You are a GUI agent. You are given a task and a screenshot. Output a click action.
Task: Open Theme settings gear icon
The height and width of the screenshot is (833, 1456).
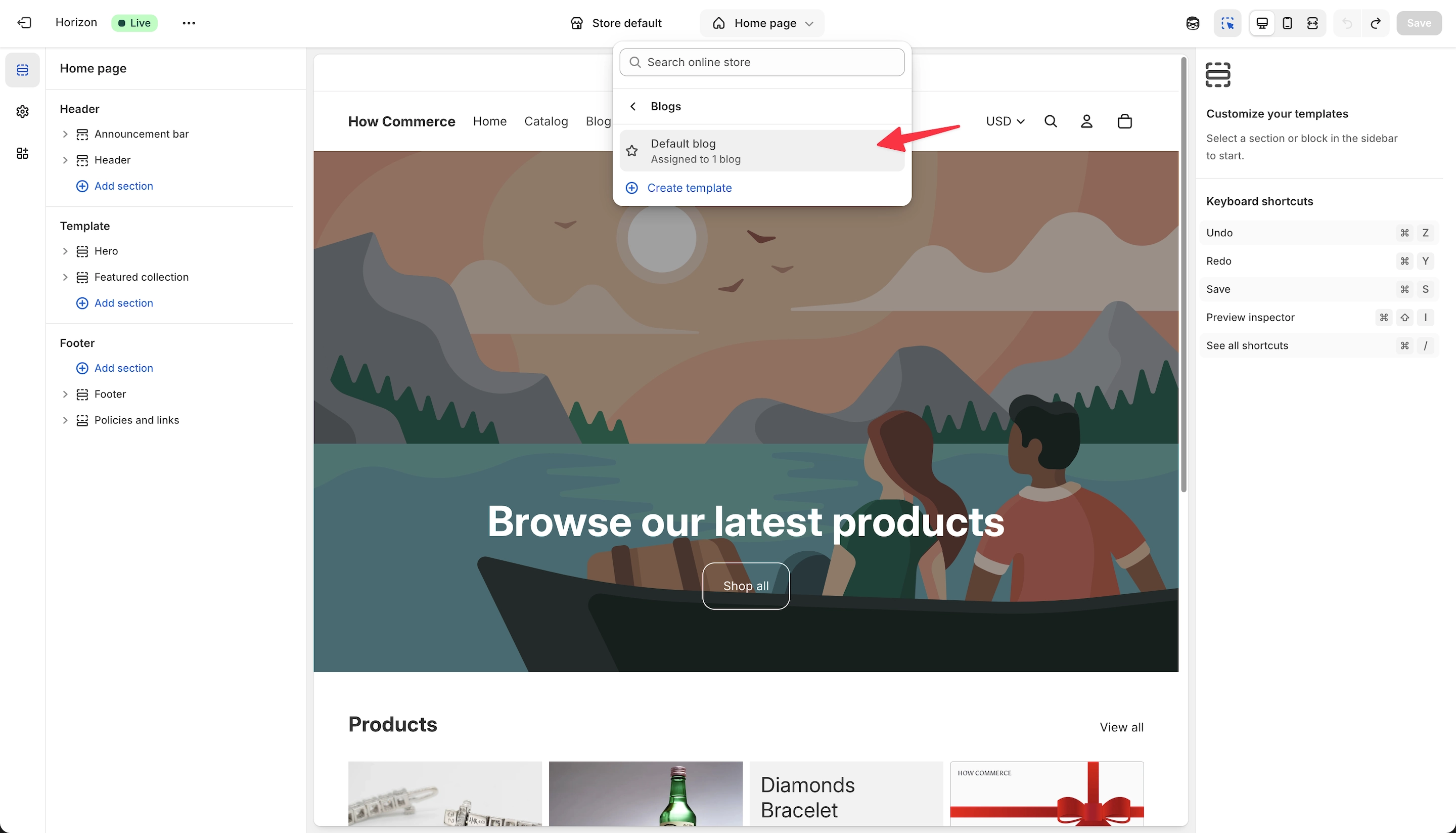point(22,112)
